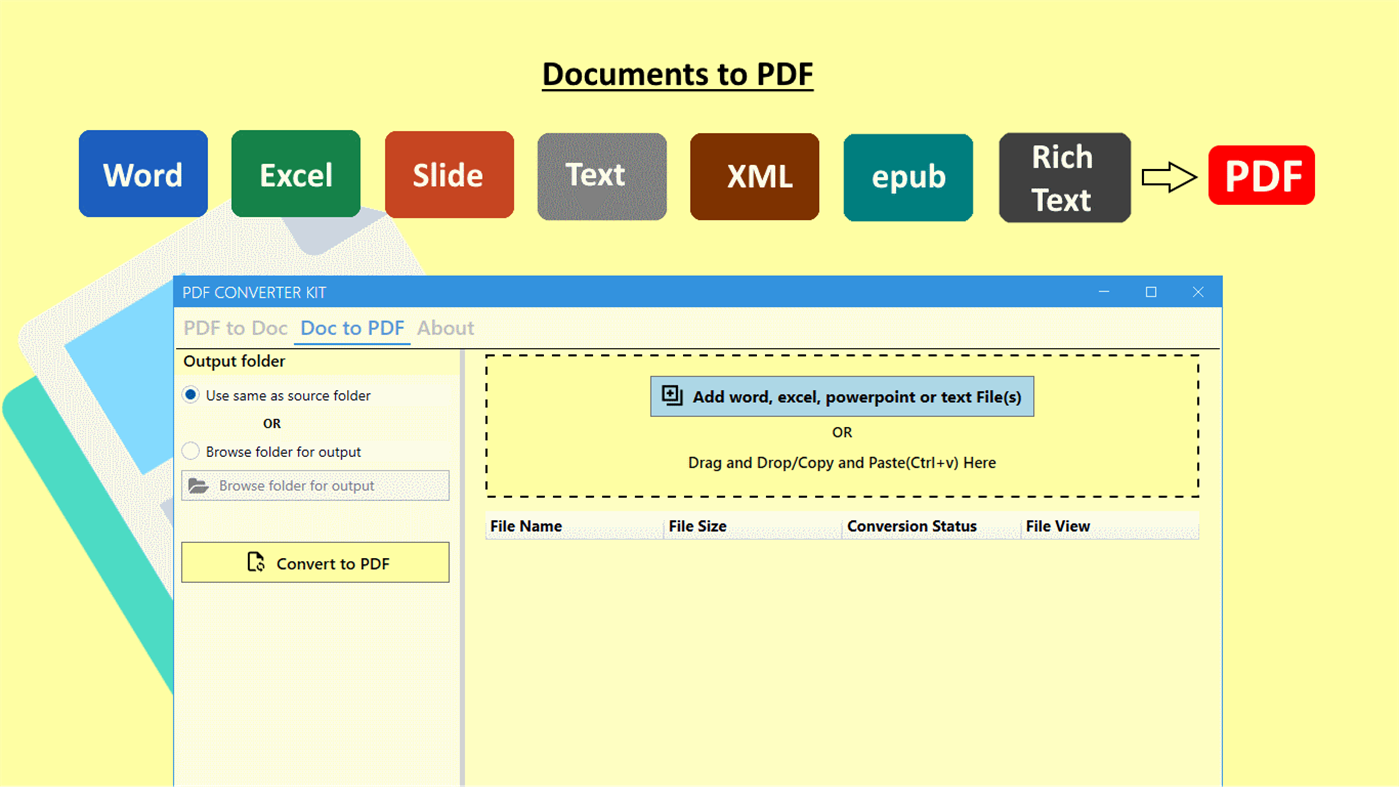
Task: Click the folder icon in Browse folder for output
Action: click(x=197, y=485)
